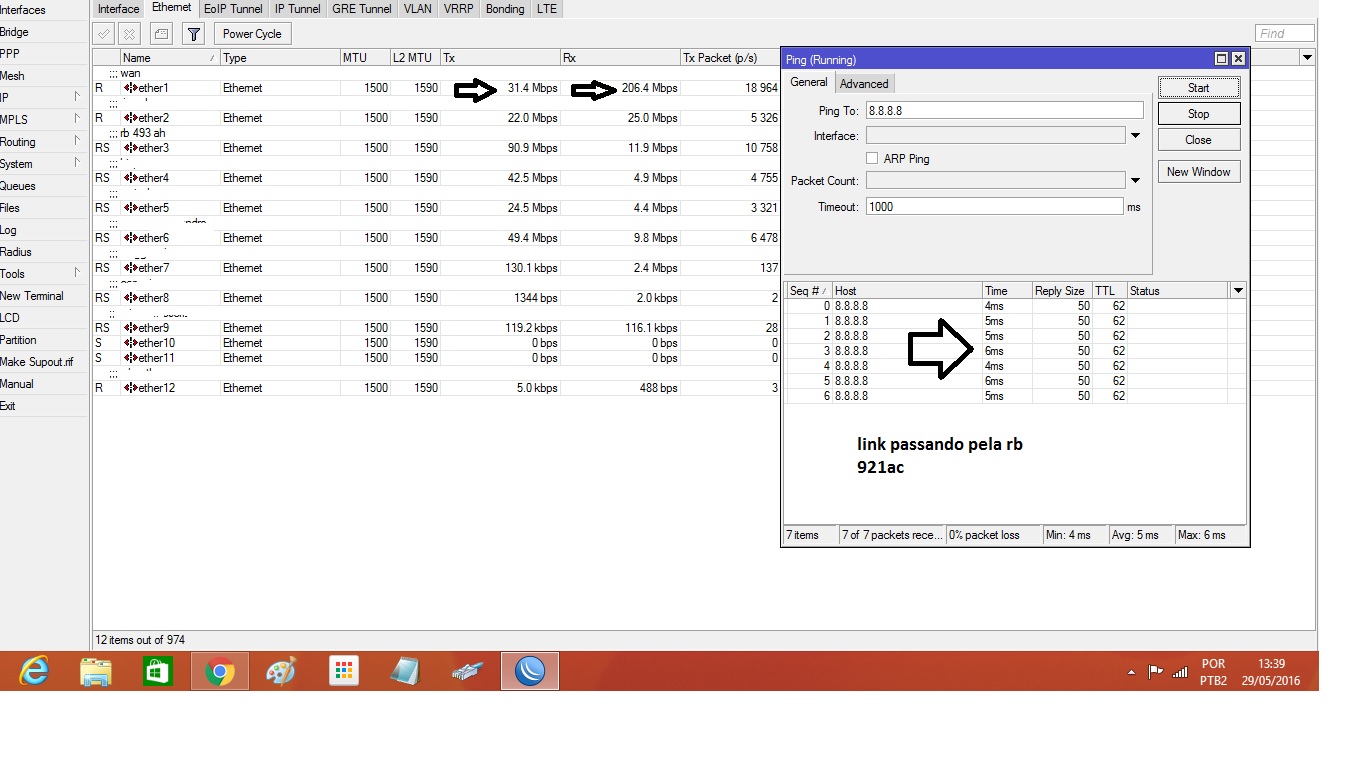This screenshot has width=1366, height=768.
Task: Sort by the Name column header
Action: point(170,58)
